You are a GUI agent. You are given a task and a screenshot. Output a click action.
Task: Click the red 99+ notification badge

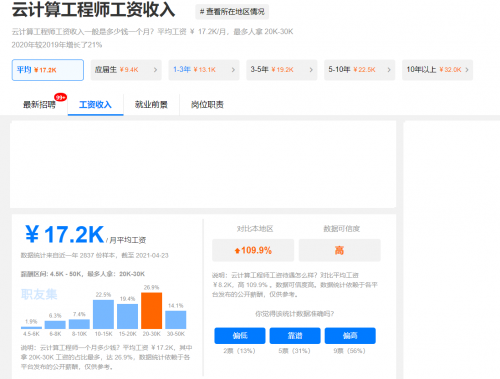tap(60, 97)
